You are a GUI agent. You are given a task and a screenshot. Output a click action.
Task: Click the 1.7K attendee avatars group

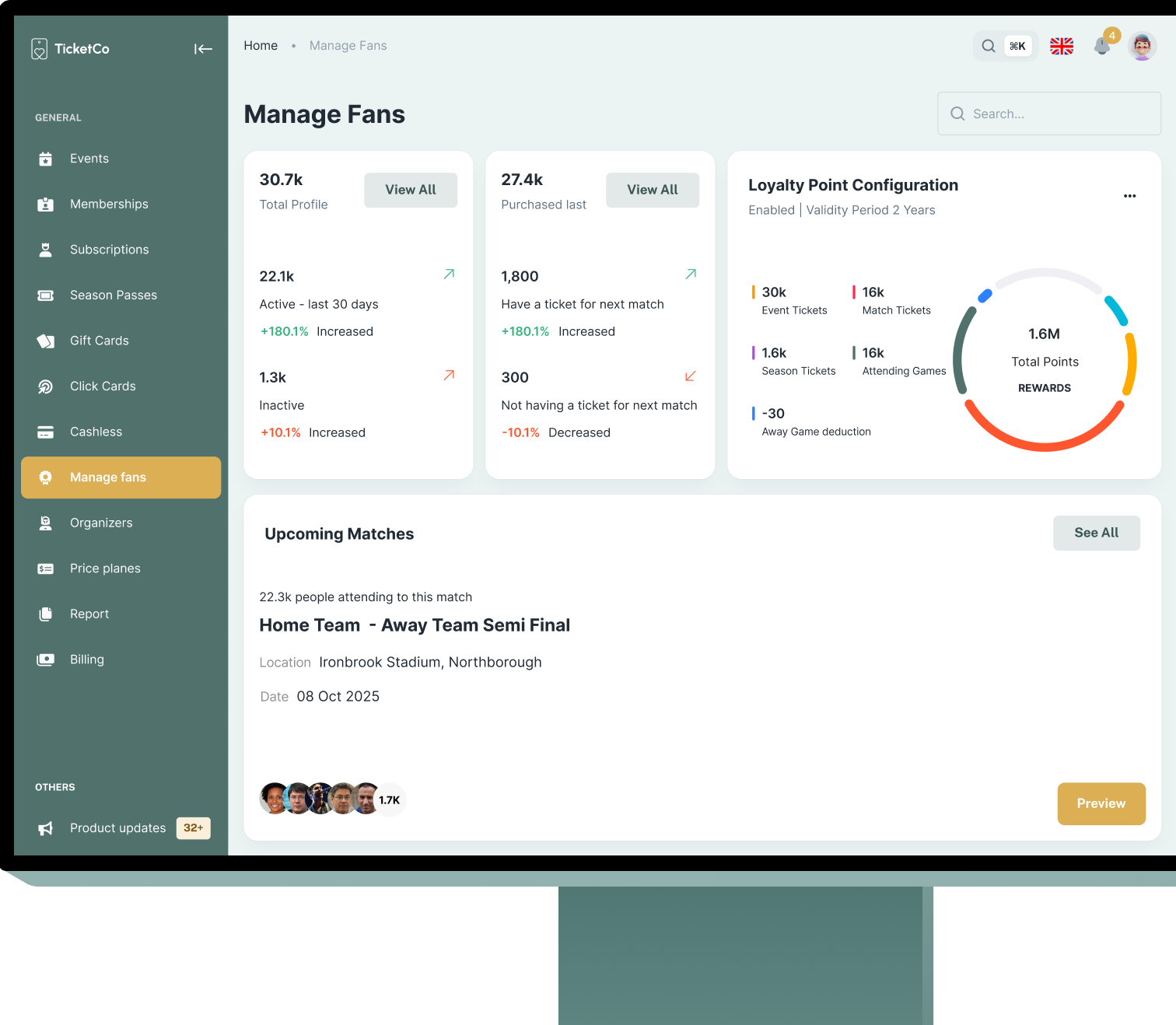pos(332,799)
